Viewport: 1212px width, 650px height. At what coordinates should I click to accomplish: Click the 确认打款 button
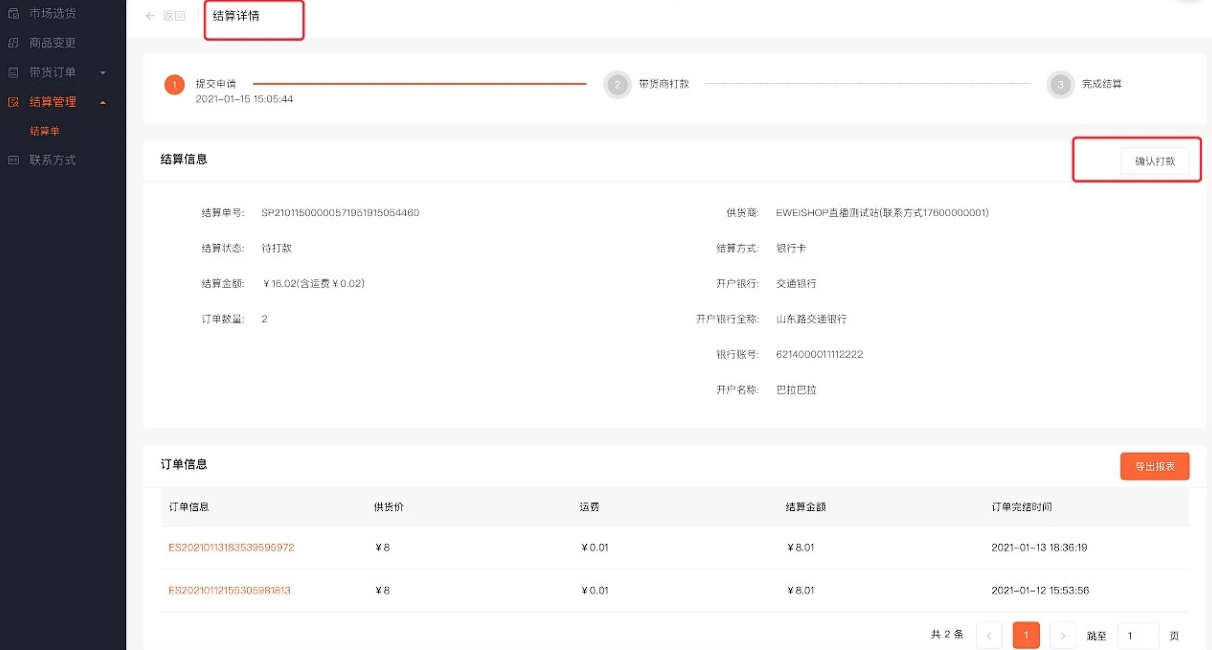tap(1155, 161)
